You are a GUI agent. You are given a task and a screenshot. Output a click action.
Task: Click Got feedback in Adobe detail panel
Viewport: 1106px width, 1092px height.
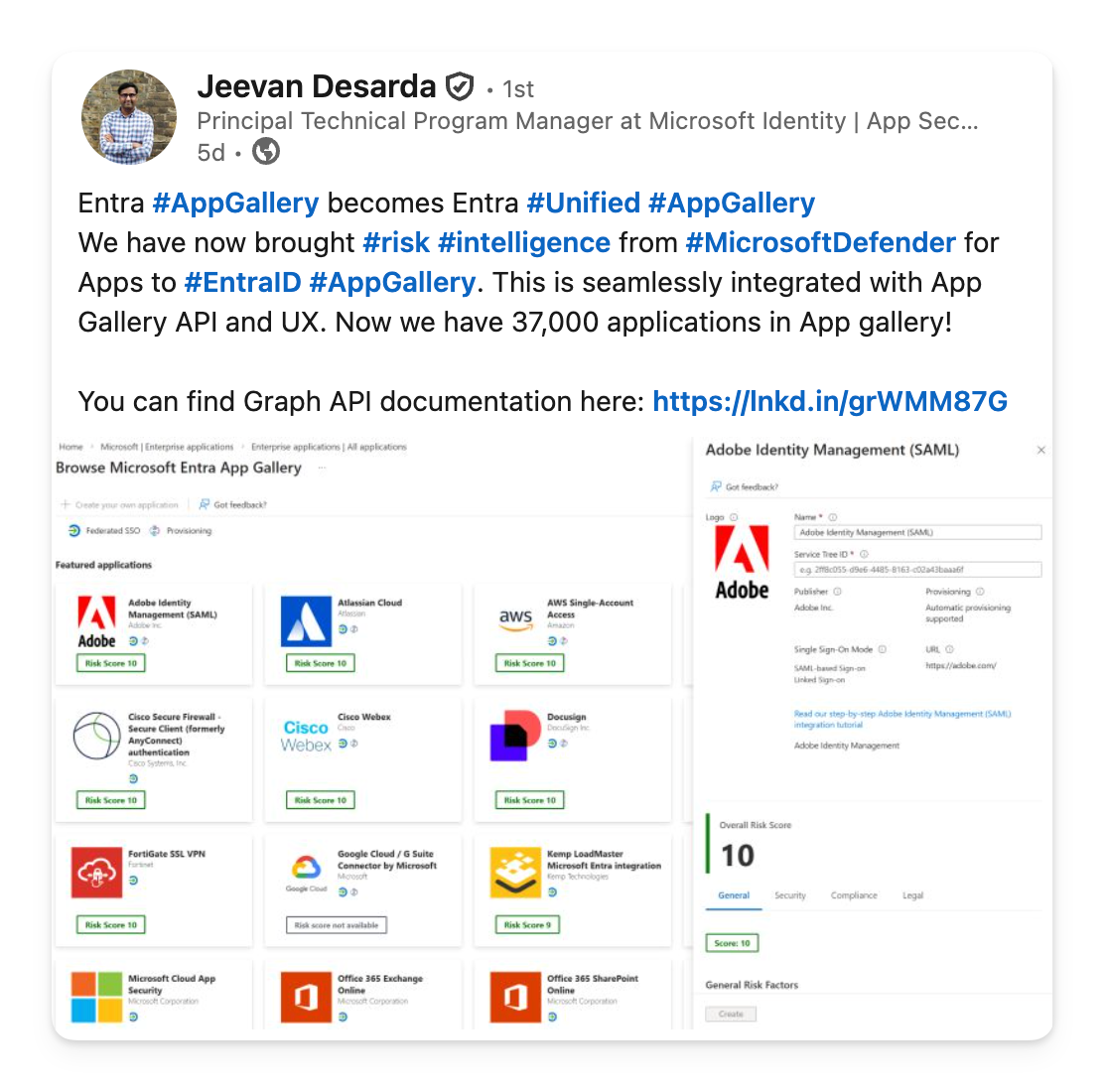(x=745, y=486)
